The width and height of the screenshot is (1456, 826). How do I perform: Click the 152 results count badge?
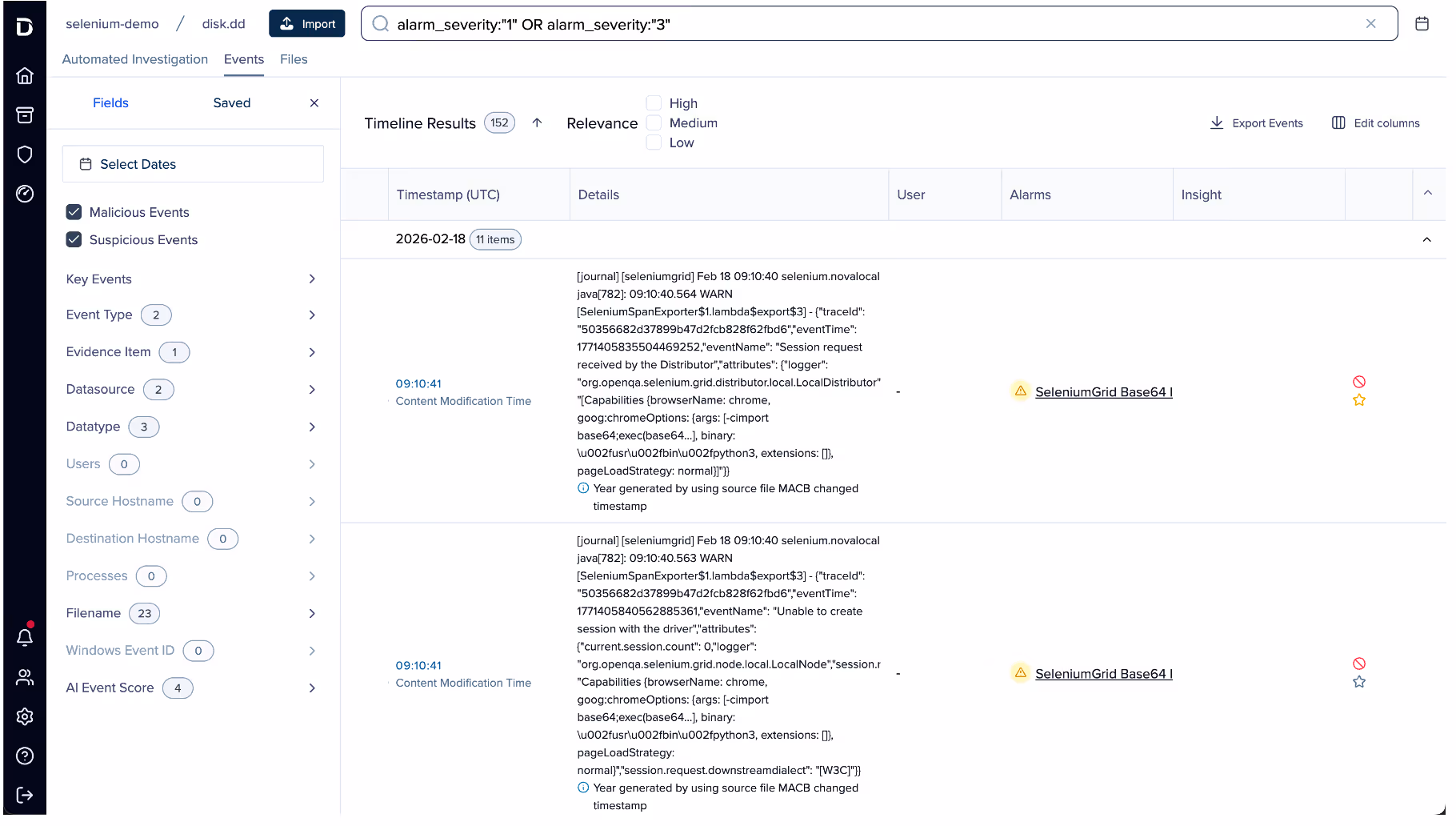(x=499, y=122)
